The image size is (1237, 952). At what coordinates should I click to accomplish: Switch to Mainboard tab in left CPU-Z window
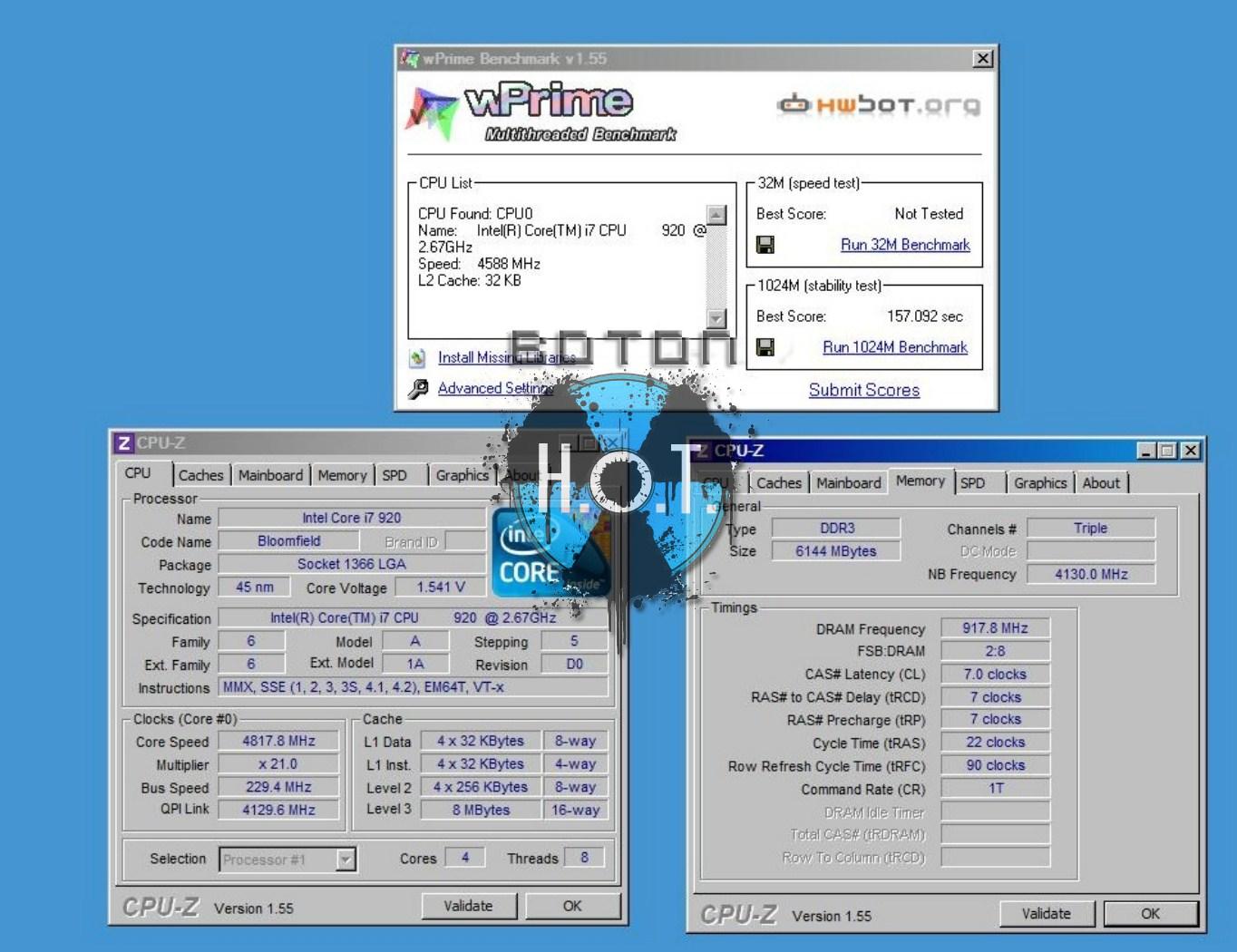(x=270, y=475)
